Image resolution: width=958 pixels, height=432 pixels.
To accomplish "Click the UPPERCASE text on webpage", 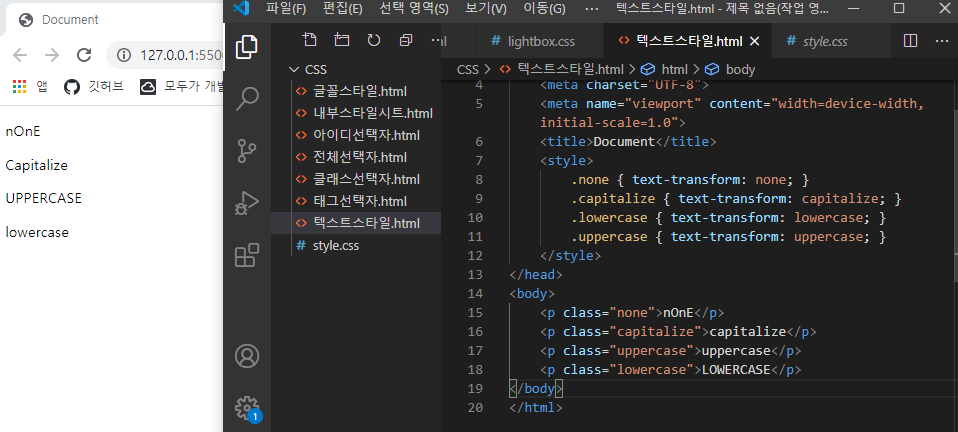I will tap(43, 199).
